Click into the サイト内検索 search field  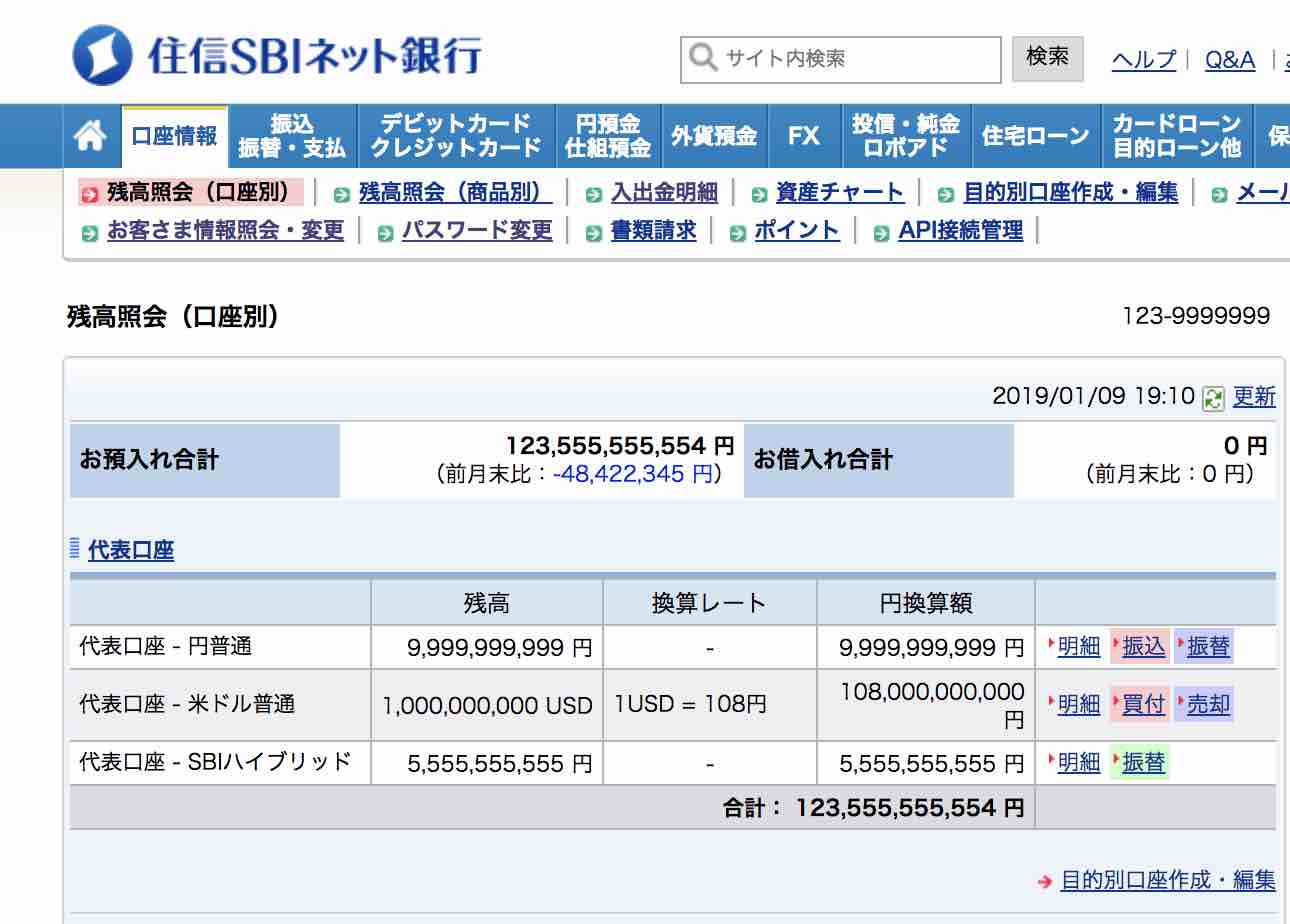pos(840,59)
